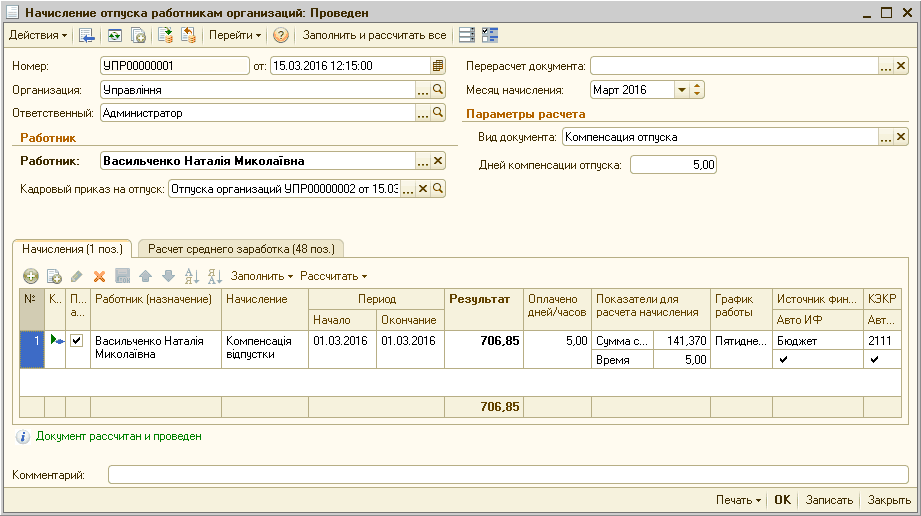This screenshot has width=921, height=516.
Task: Open help via the question mark icon
Action: point(281,35)
